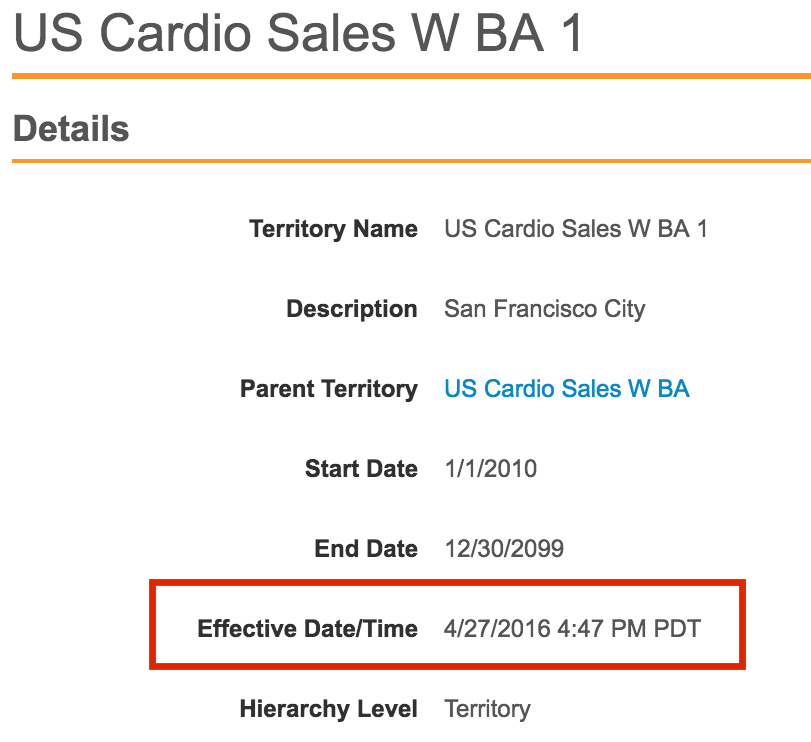Viewport: 811px width, 742px height.
Task: Click the Description field label
Action: pos(351,309)
